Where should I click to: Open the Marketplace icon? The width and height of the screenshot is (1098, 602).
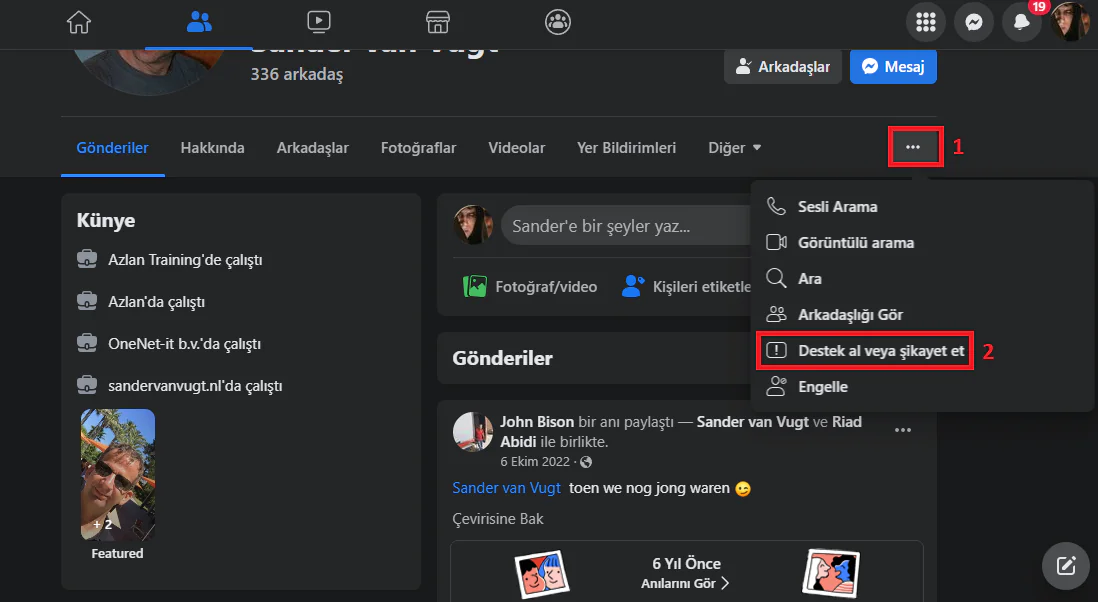pos(438,21)
